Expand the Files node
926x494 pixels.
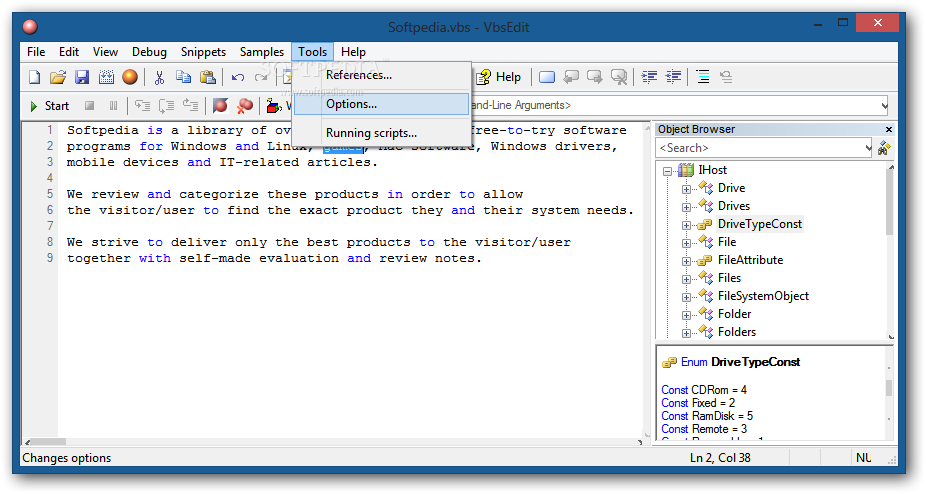[x=686, y=280]
